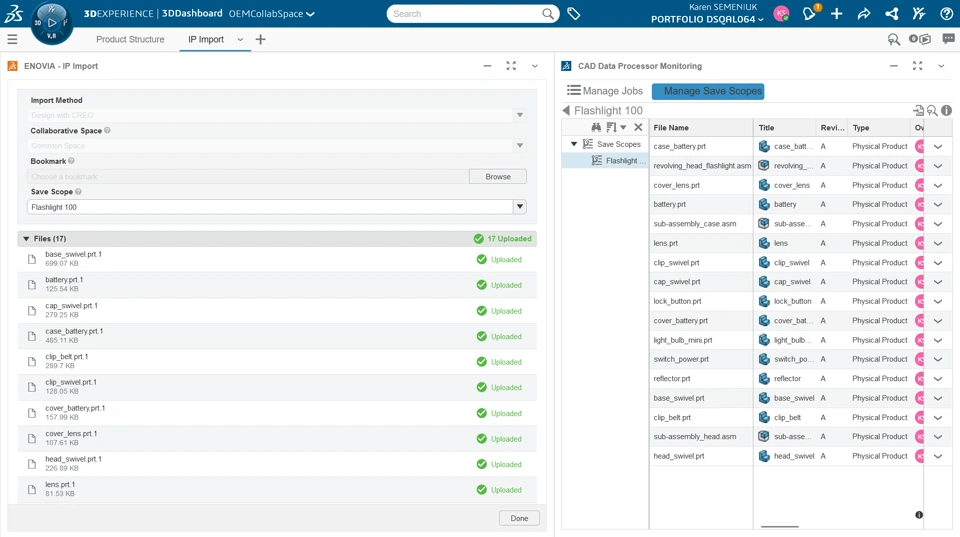
Task: Switch to the Manage Jobs view
Action: (605, 91)
